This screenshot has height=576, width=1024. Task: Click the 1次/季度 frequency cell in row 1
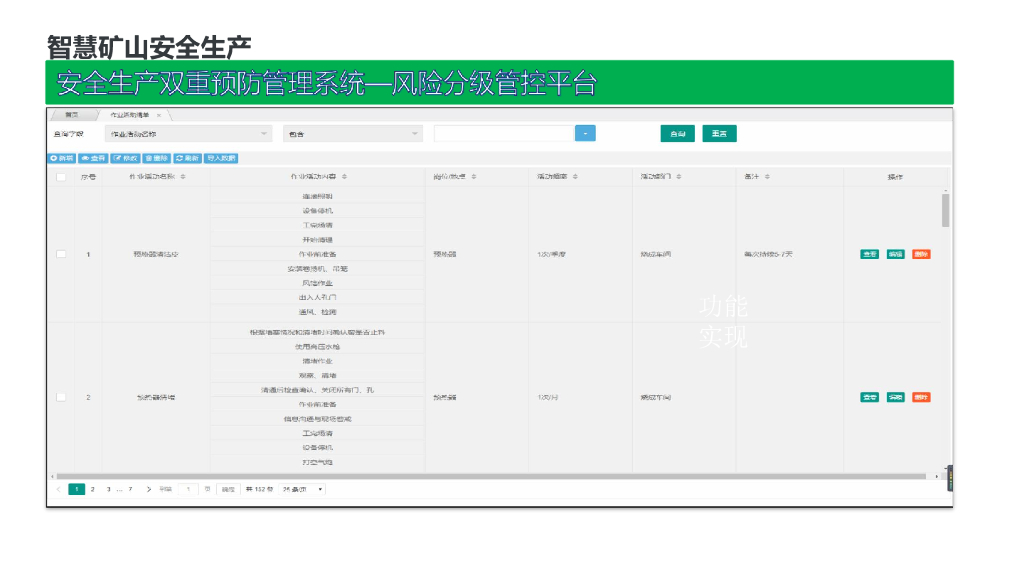551,254
